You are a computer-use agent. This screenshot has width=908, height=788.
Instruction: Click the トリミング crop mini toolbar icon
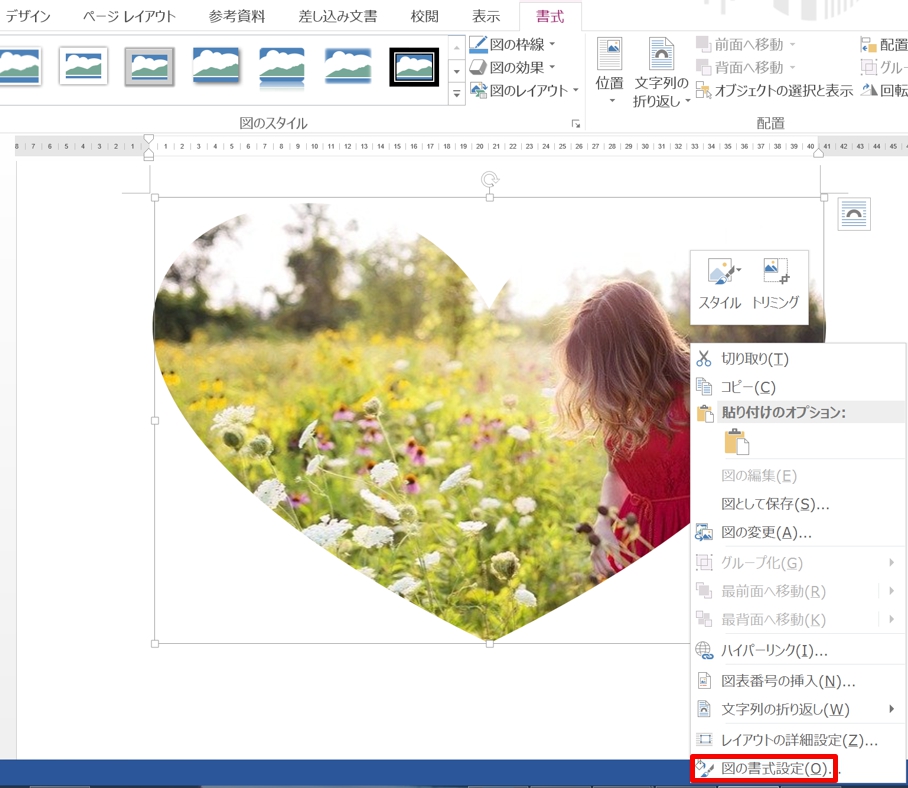coord(775,284)
